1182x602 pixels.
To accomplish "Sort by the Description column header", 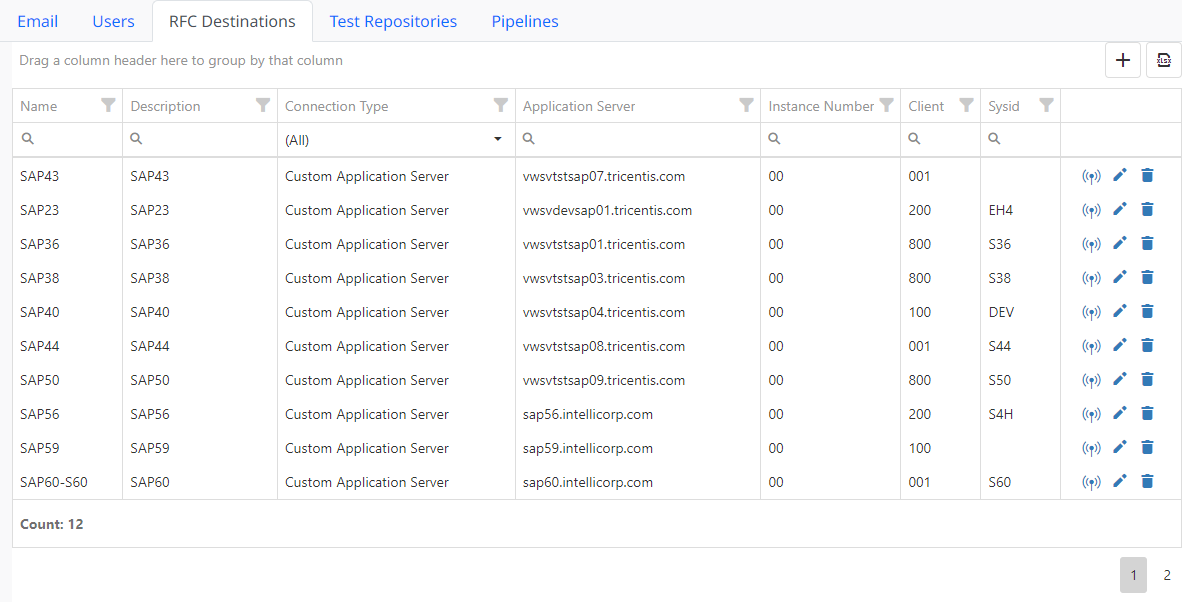I will pyautogui.click(x=166, y=106).
